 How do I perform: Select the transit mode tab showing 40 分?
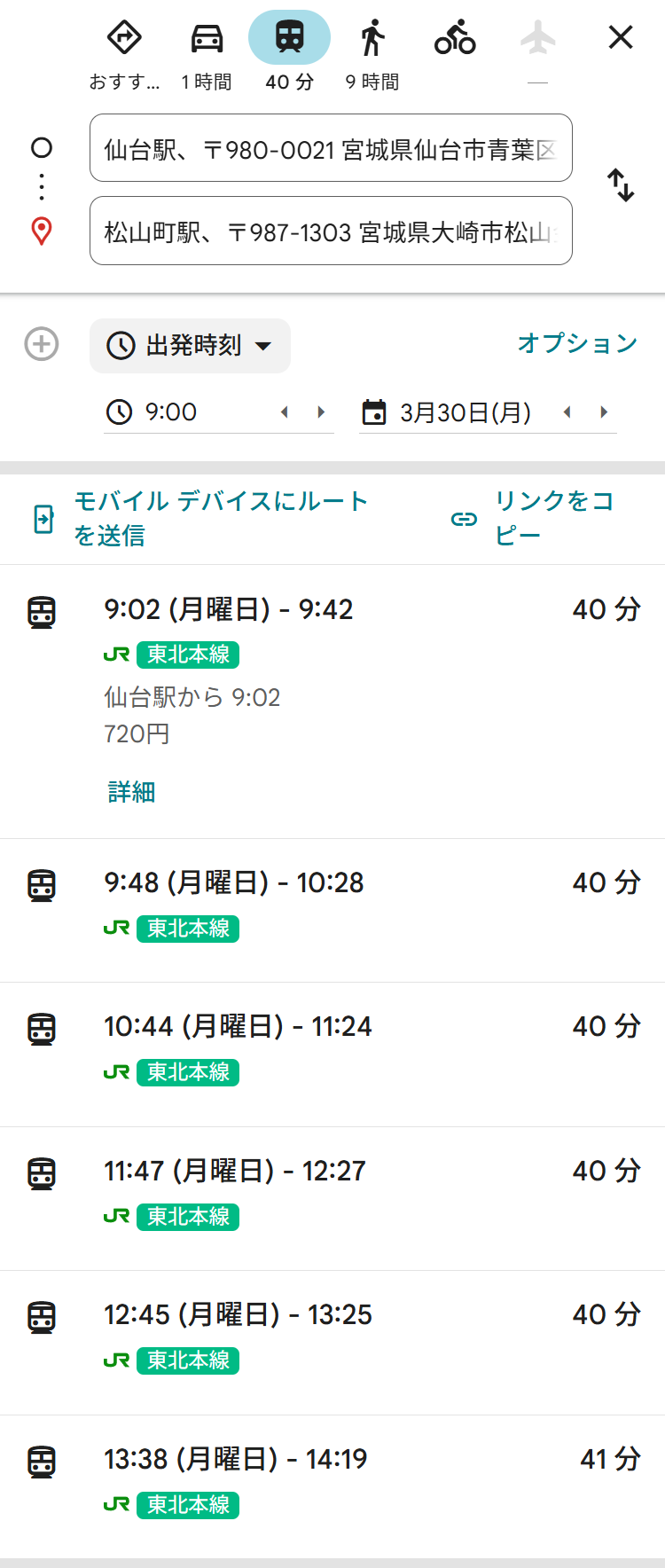click(289, 39)
